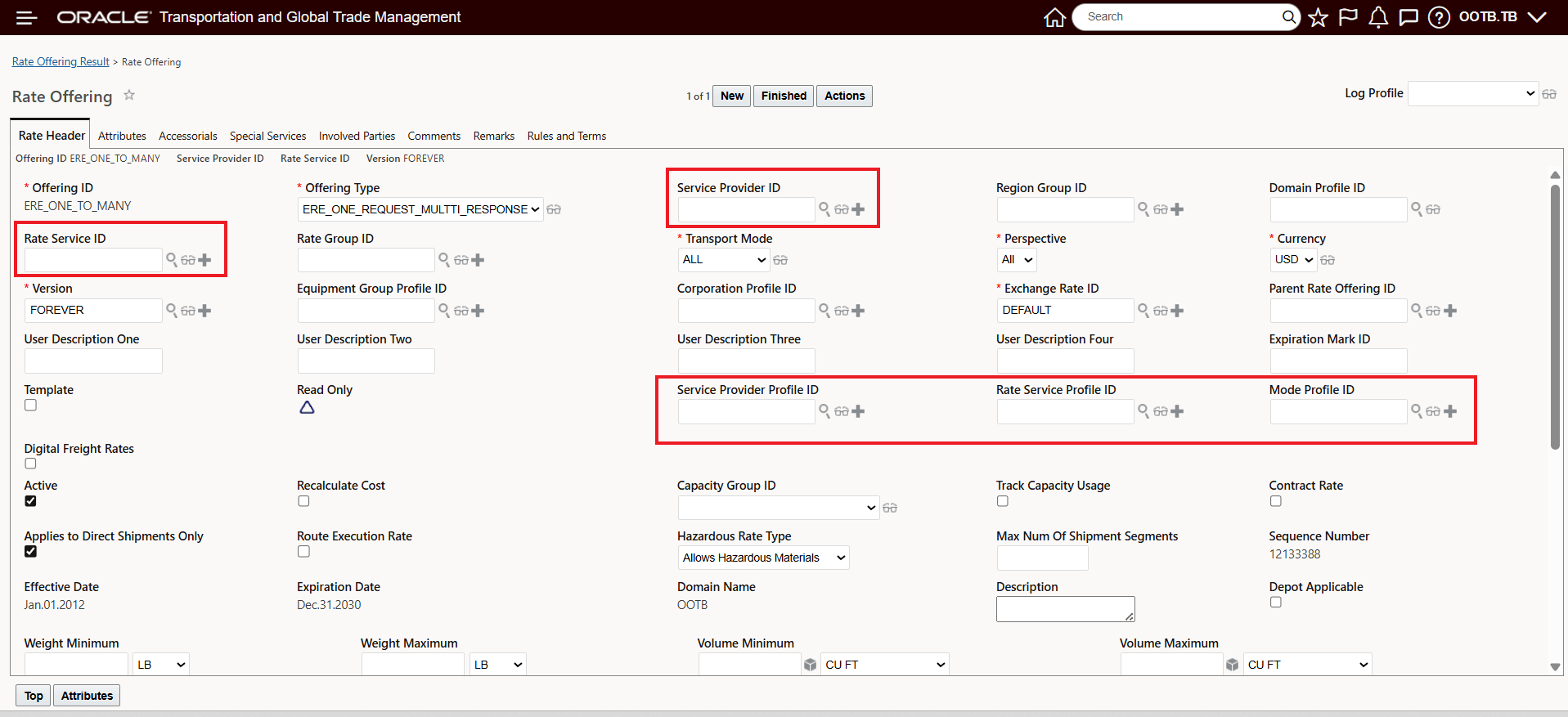Search Parent Rate Offering ID lookup
Viewport: 1568px width, 717px height.
pyautogui.click(x=1417, y=311)
